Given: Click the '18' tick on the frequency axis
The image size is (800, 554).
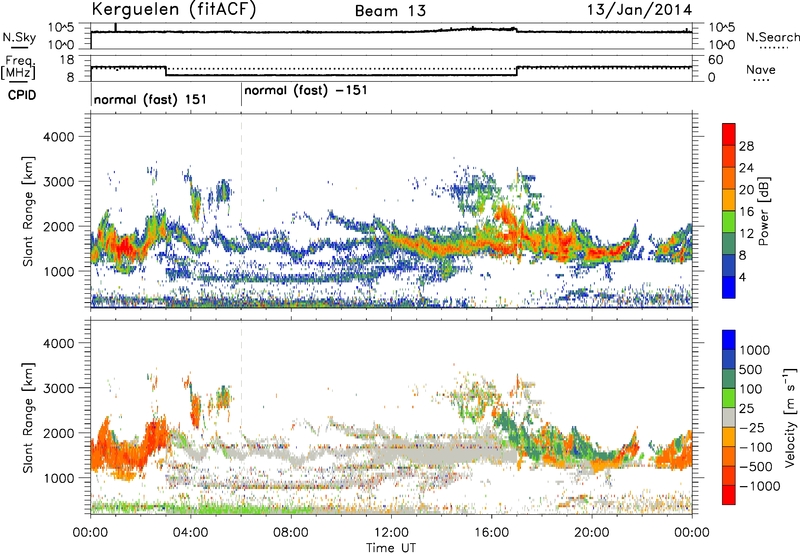Looking at the screenshot, I should (66, 60).
